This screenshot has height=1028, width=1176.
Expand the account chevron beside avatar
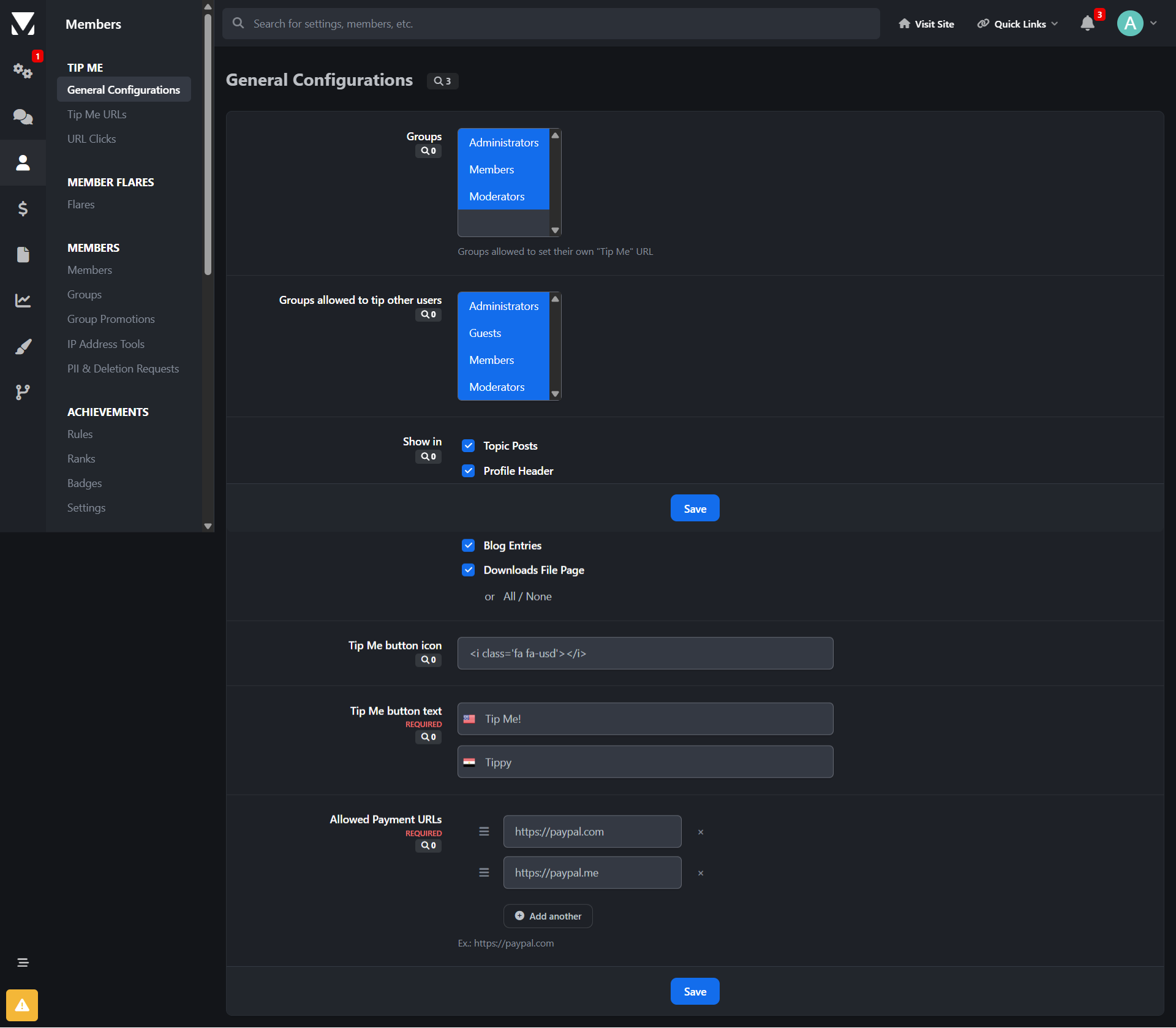click(x=1153, y=23)
